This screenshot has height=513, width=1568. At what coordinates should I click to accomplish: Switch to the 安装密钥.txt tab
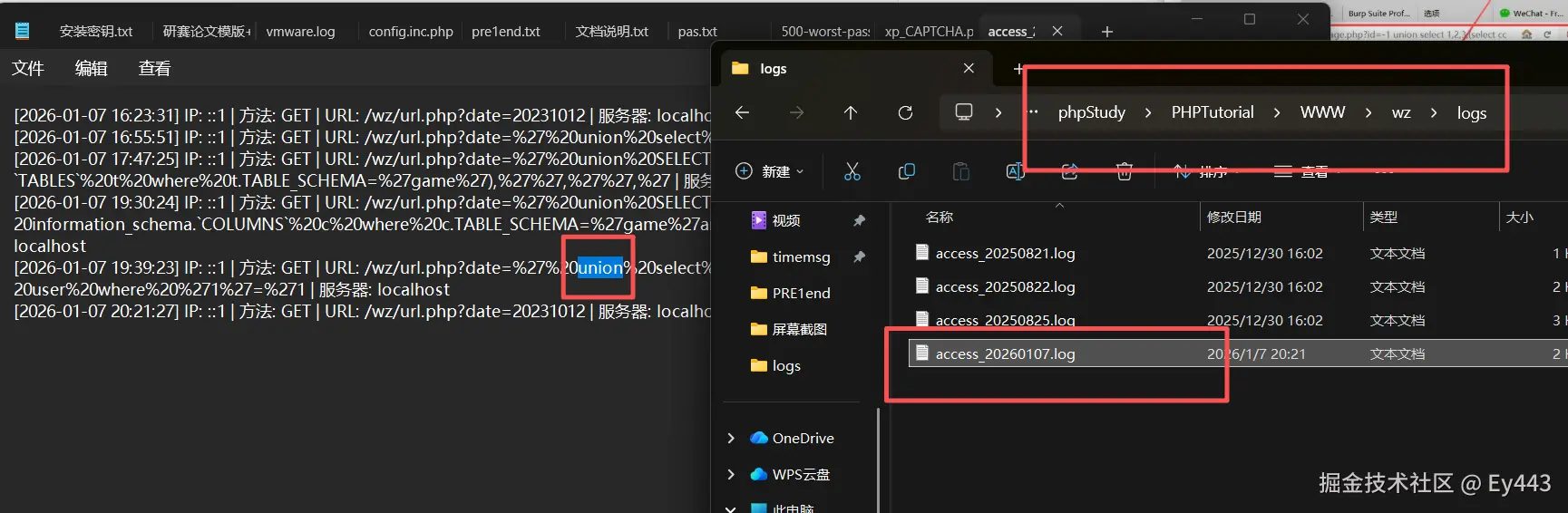pos(96,31)
